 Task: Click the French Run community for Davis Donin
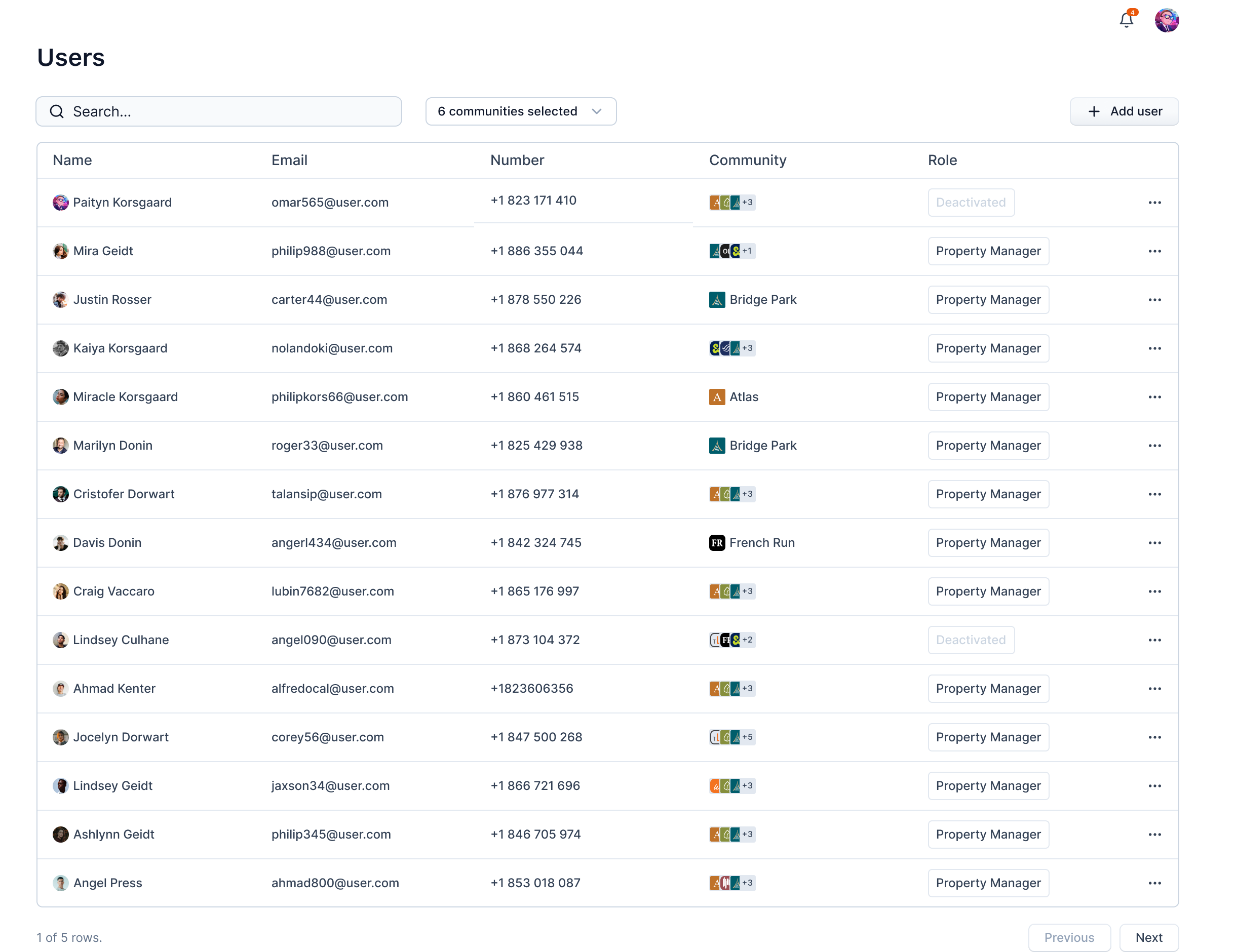click(x=761, y=543)
